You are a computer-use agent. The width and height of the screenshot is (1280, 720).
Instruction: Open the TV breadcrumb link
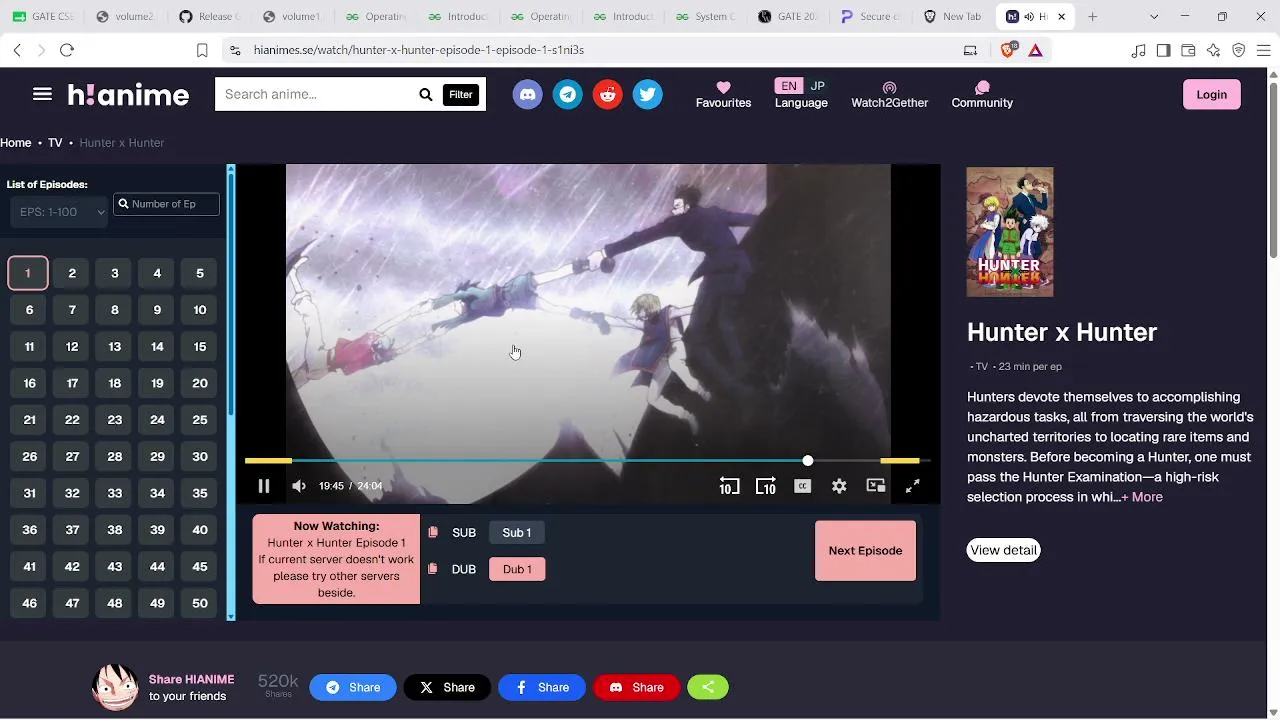point(55,143)
